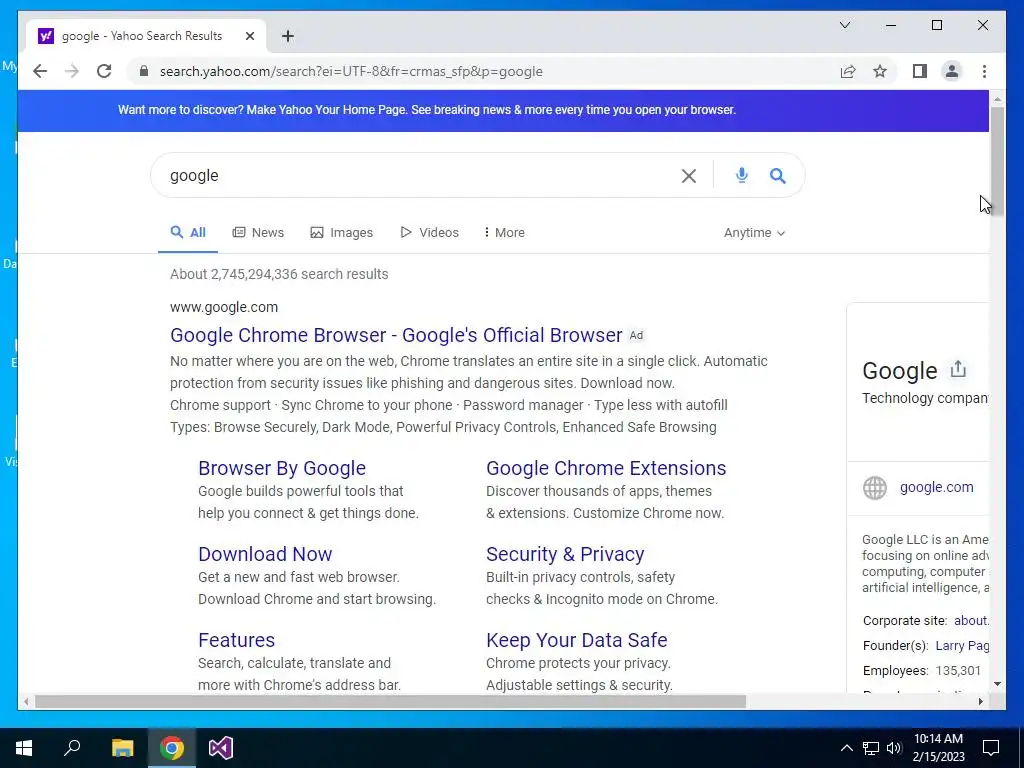
Task: Clear the search box with the X
Action: (688, 176)
